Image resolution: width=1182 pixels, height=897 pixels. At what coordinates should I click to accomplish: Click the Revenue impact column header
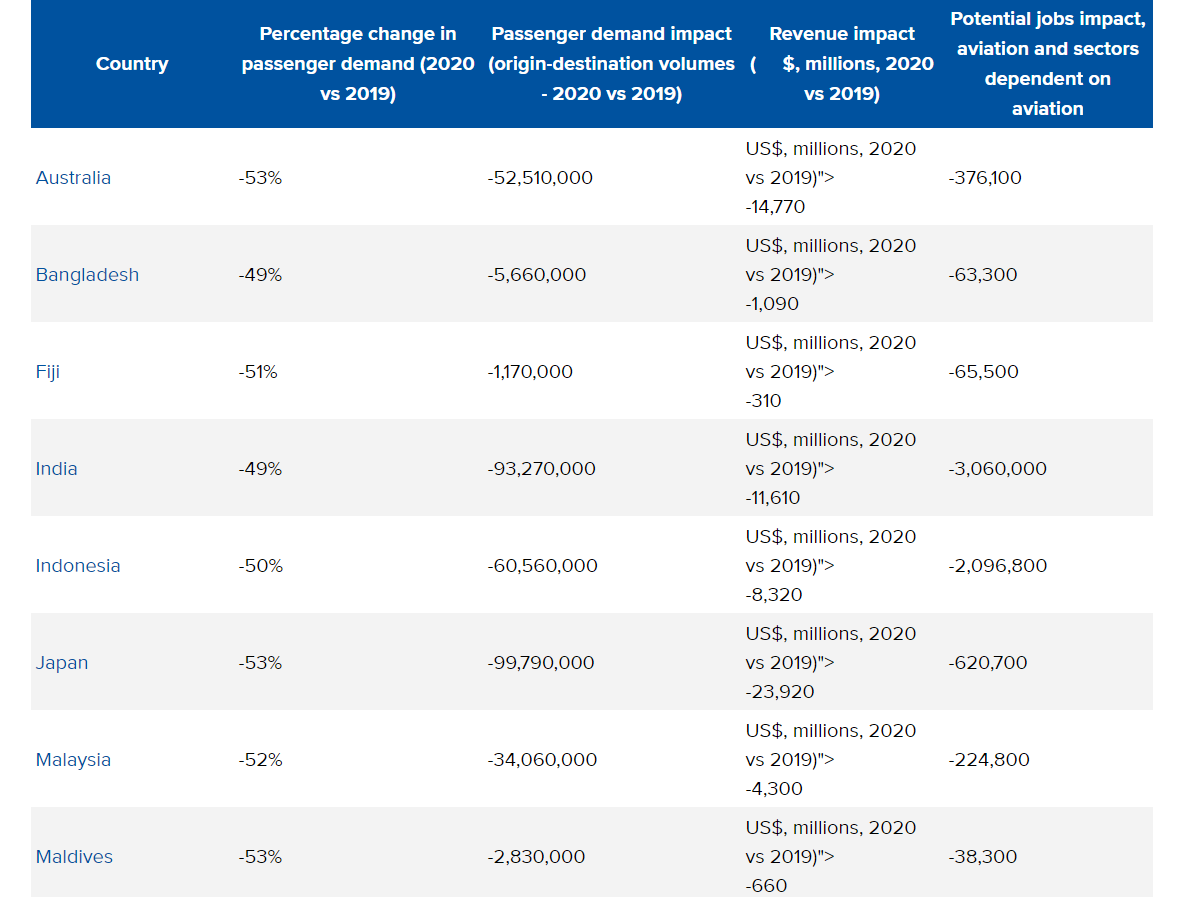[842, 64]
